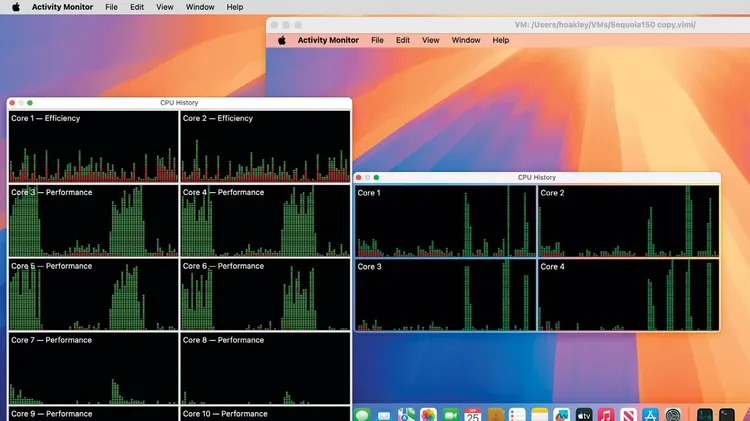Click the VM's Core 4 graph
The image size is (750, 421).
629,295
